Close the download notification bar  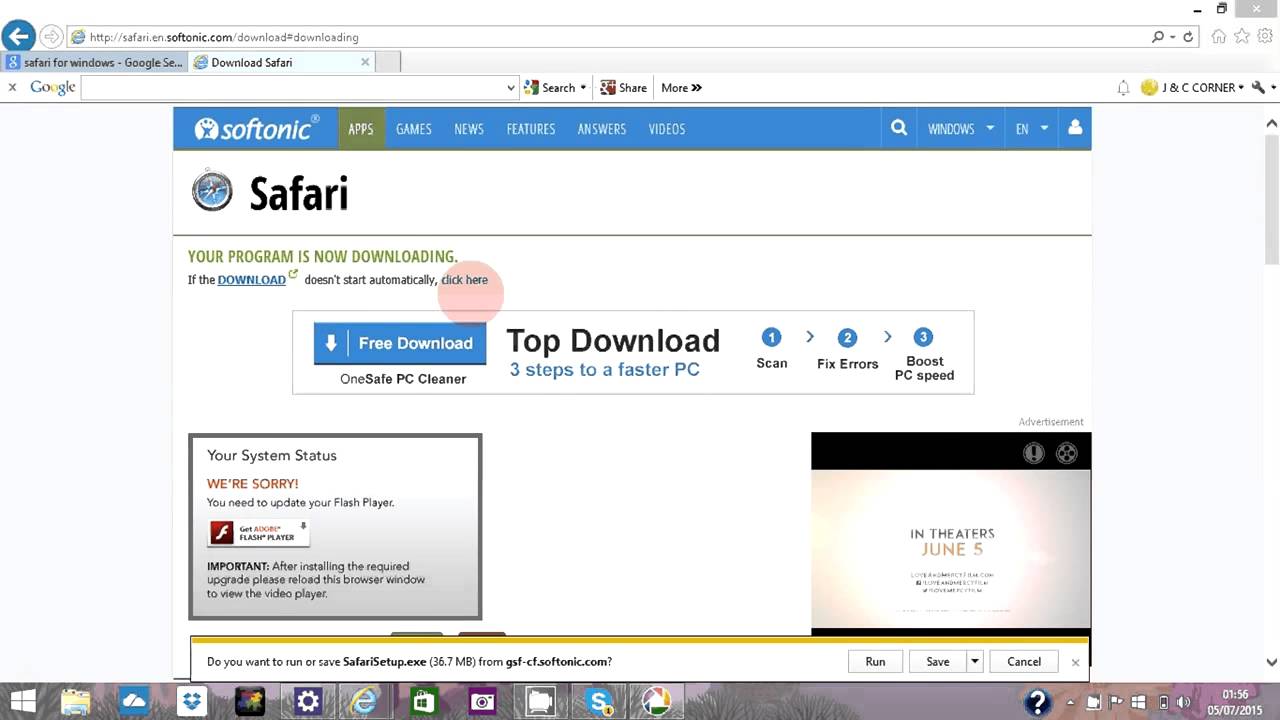[x=1075, y=662]
